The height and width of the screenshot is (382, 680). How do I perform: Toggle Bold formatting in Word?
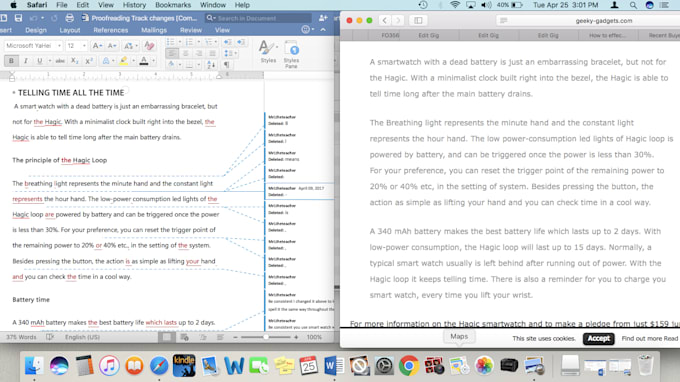pyautogui.click(x=11, y=61)
